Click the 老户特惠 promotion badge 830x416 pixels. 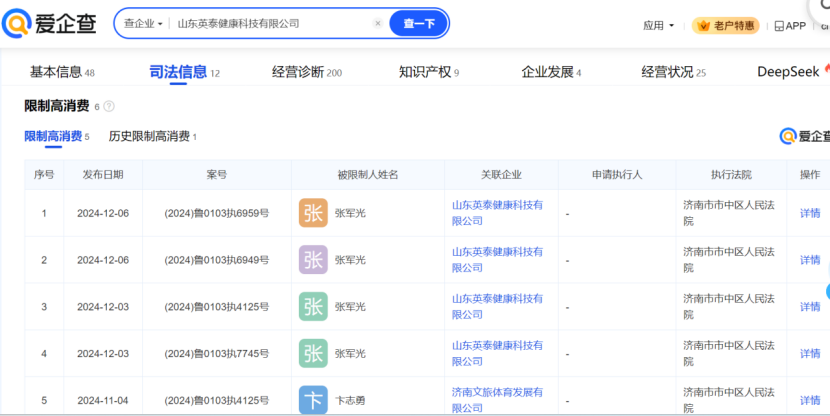click(x=726, y=25)
